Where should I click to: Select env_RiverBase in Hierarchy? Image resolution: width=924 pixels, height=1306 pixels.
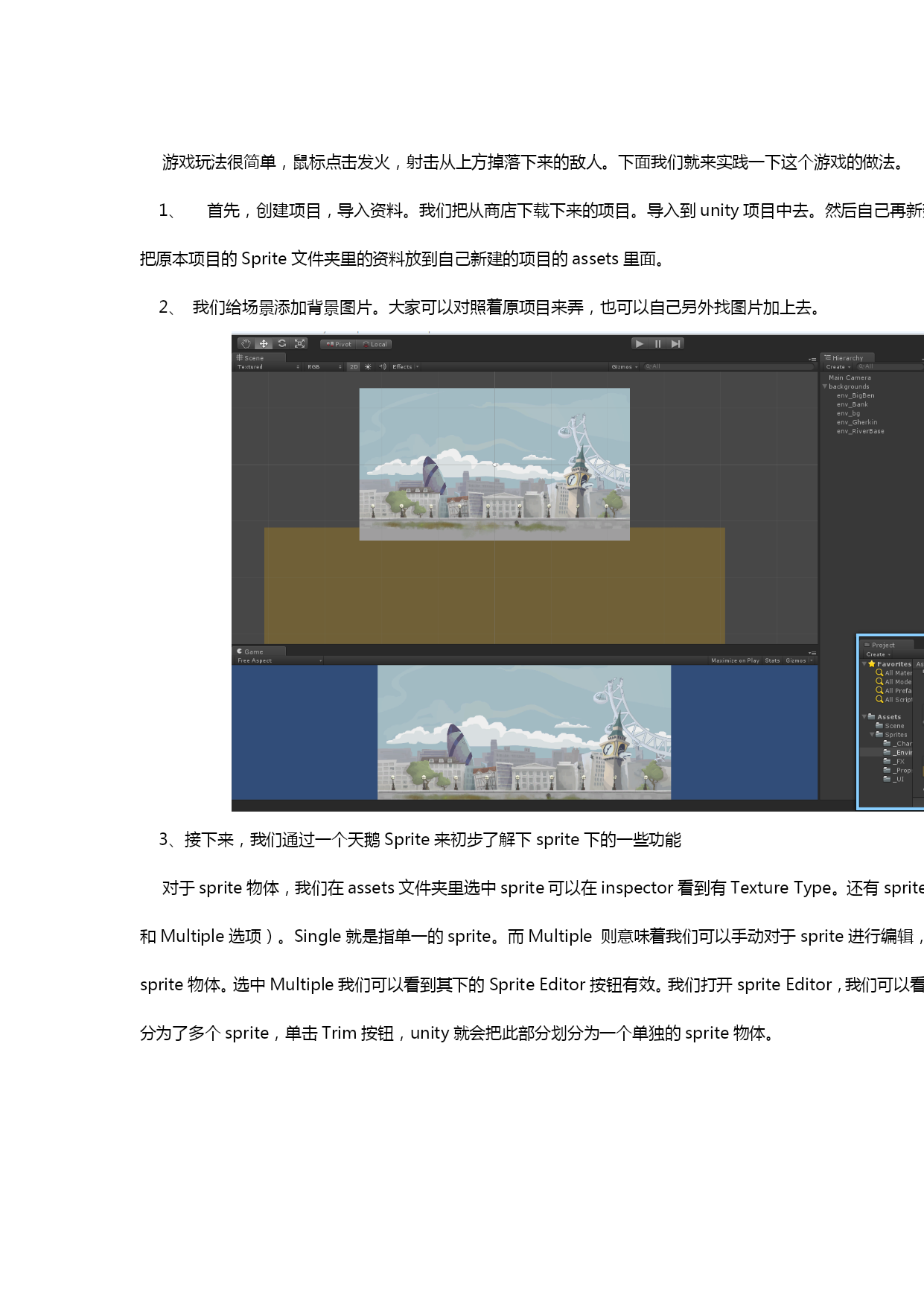tap(861, 431)
